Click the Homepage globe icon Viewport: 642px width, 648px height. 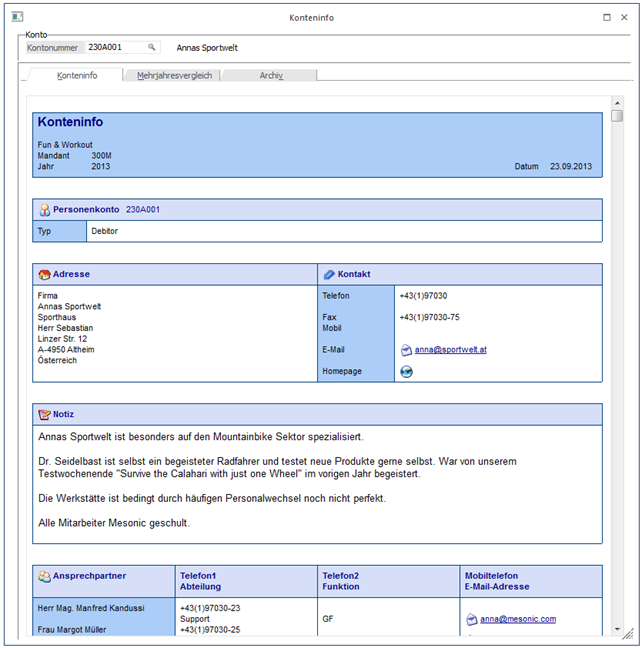pos(406,371)
